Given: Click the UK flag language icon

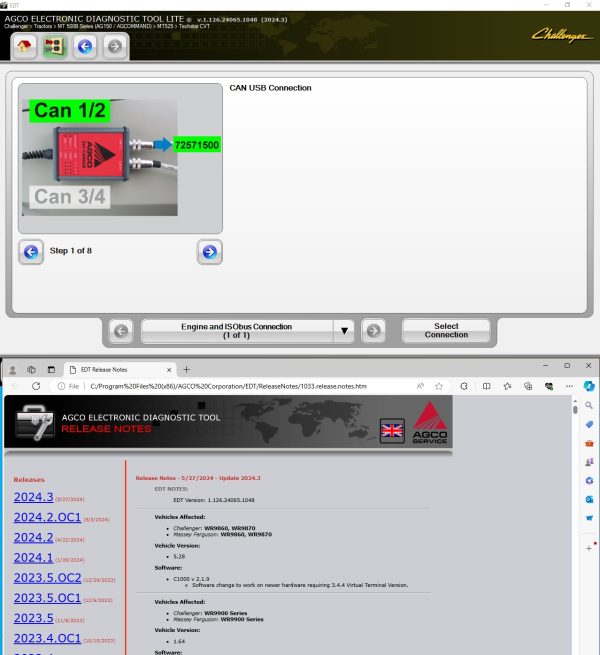Looking at the screenshot, I should [392, 431].
